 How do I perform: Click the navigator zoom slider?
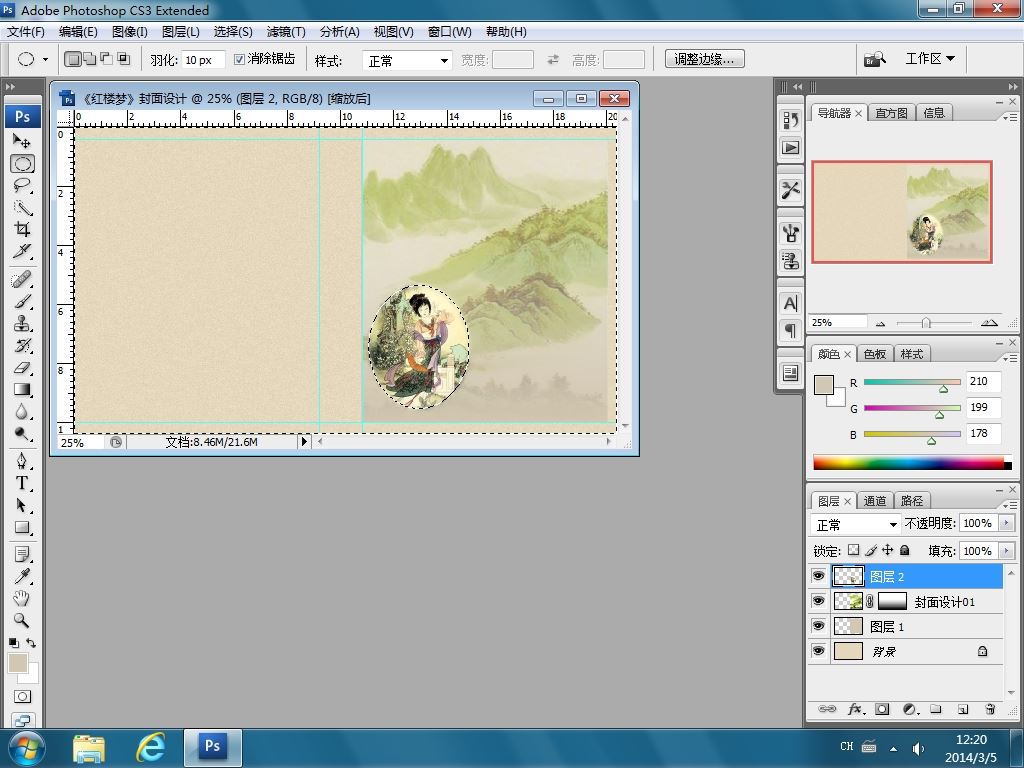pos(934,323)
